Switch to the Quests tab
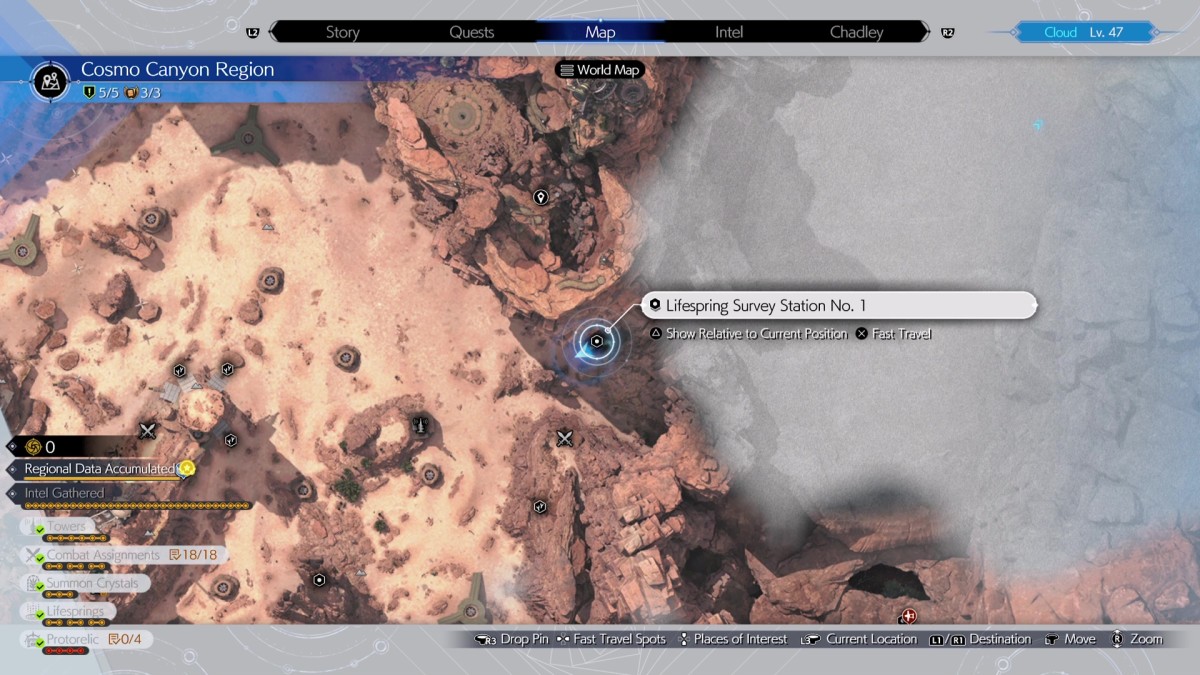 pos(471,32)
